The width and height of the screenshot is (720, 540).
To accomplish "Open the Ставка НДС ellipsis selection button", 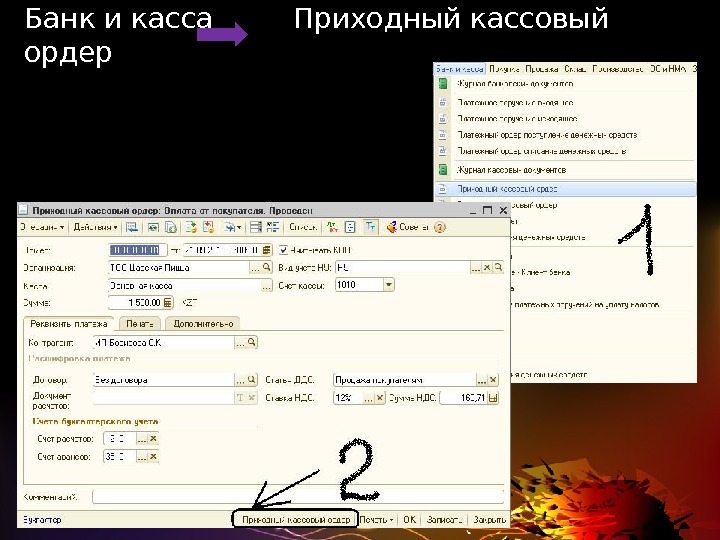I will point(368,398).
